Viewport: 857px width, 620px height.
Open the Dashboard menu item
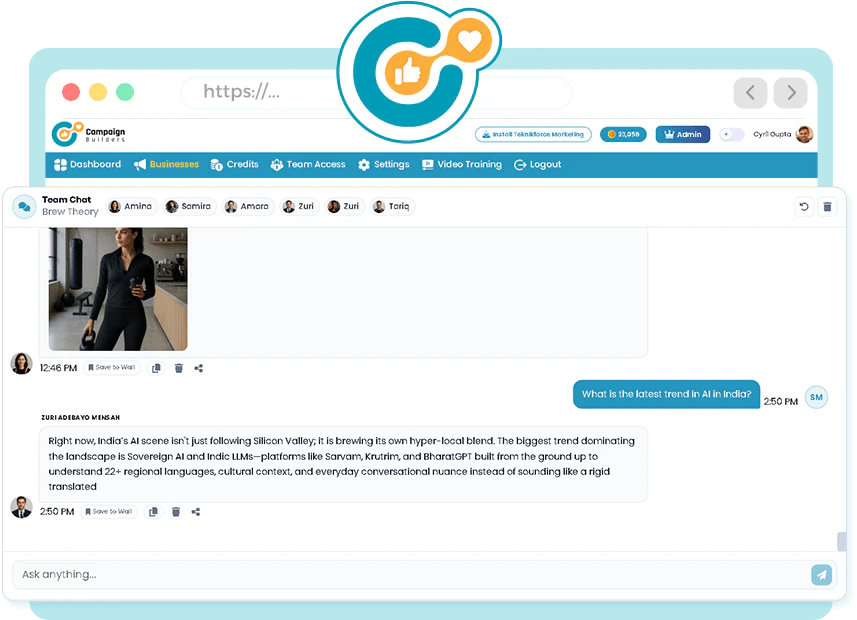point(87,164)
